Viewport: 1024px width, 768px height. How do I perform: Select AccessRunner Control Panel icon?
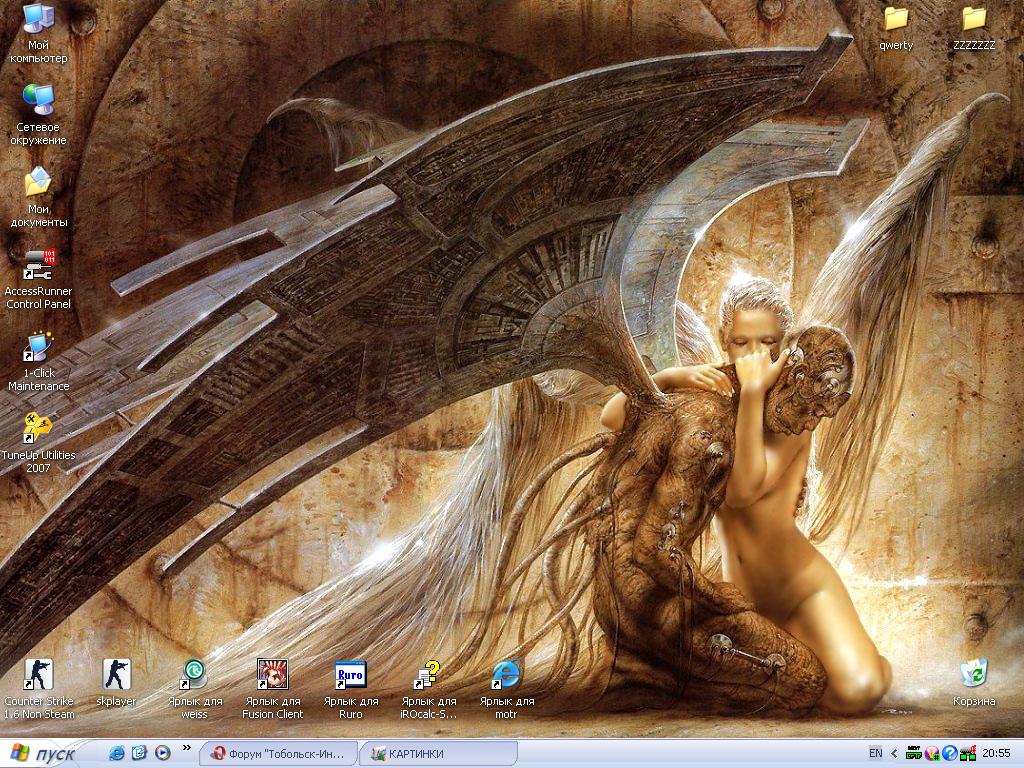coord(39,279)
